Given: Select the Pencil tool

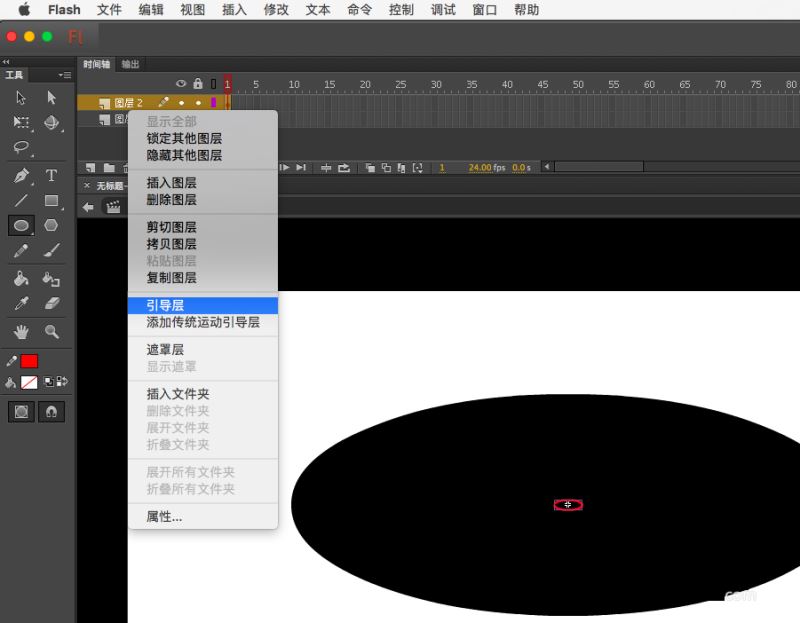Looking at the screenshot, I should (x=21, y=250).
